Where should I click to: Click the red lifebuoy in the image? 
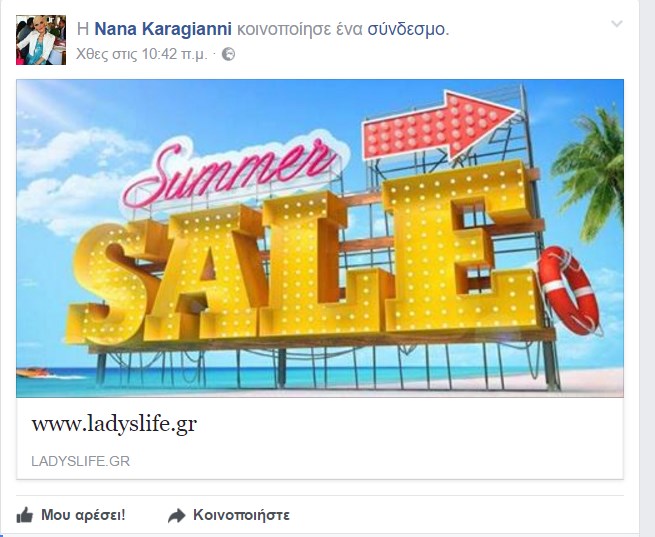[569, 291]
